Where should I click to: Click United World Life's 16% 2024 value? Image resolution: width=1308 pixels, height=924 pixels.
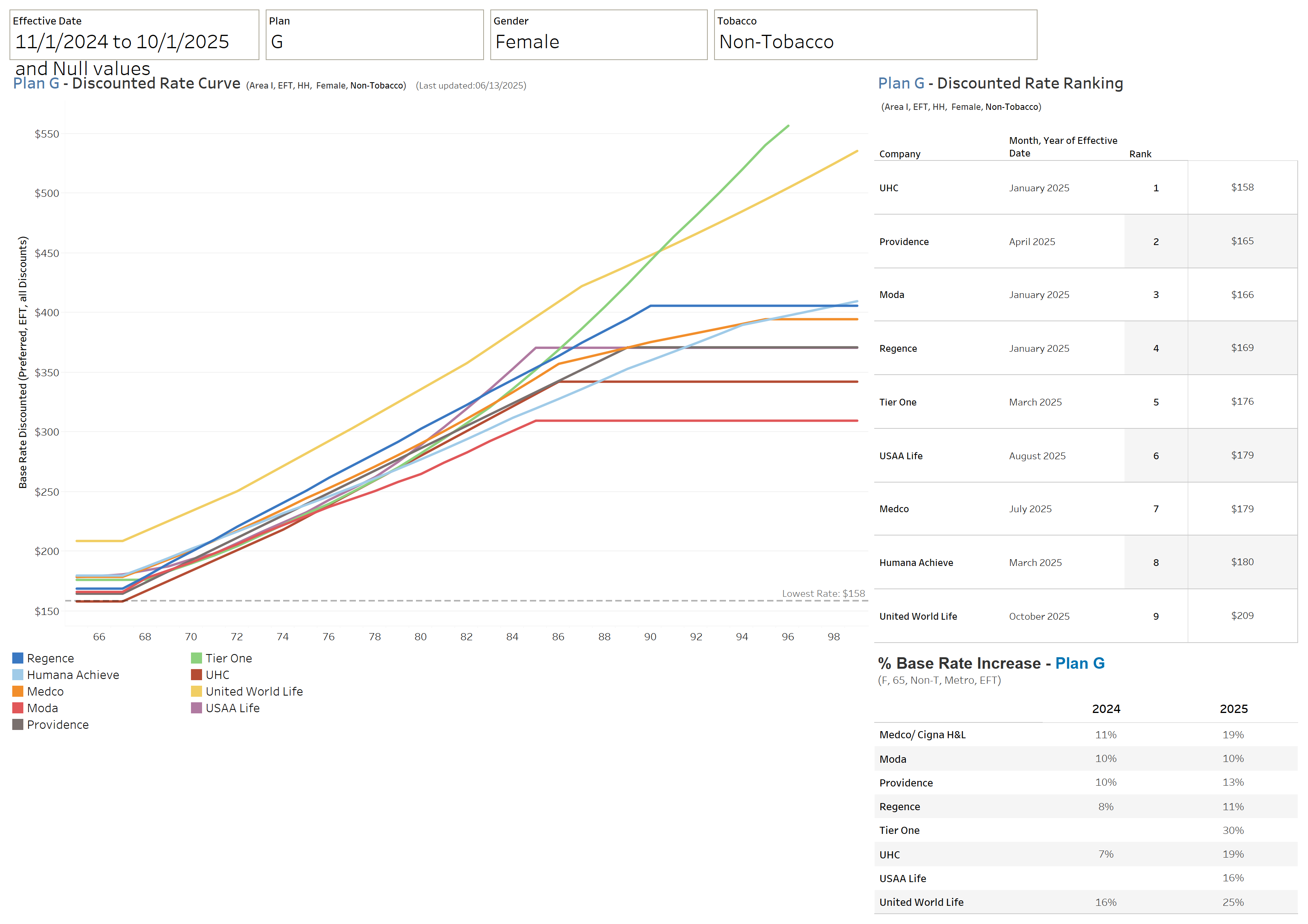tap(1106, 902)
